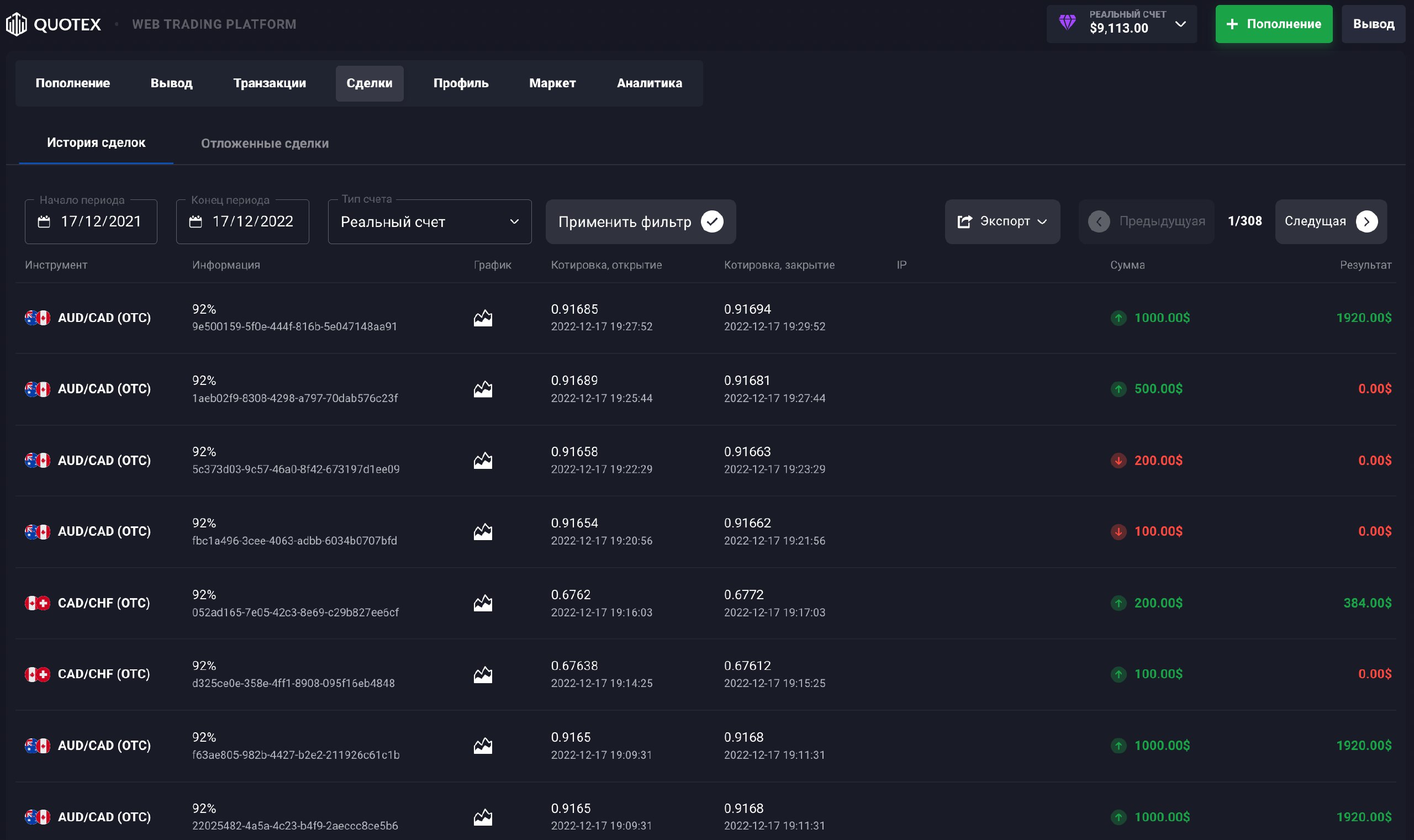Open chart icon for trade f63ae805

(483, 746)
